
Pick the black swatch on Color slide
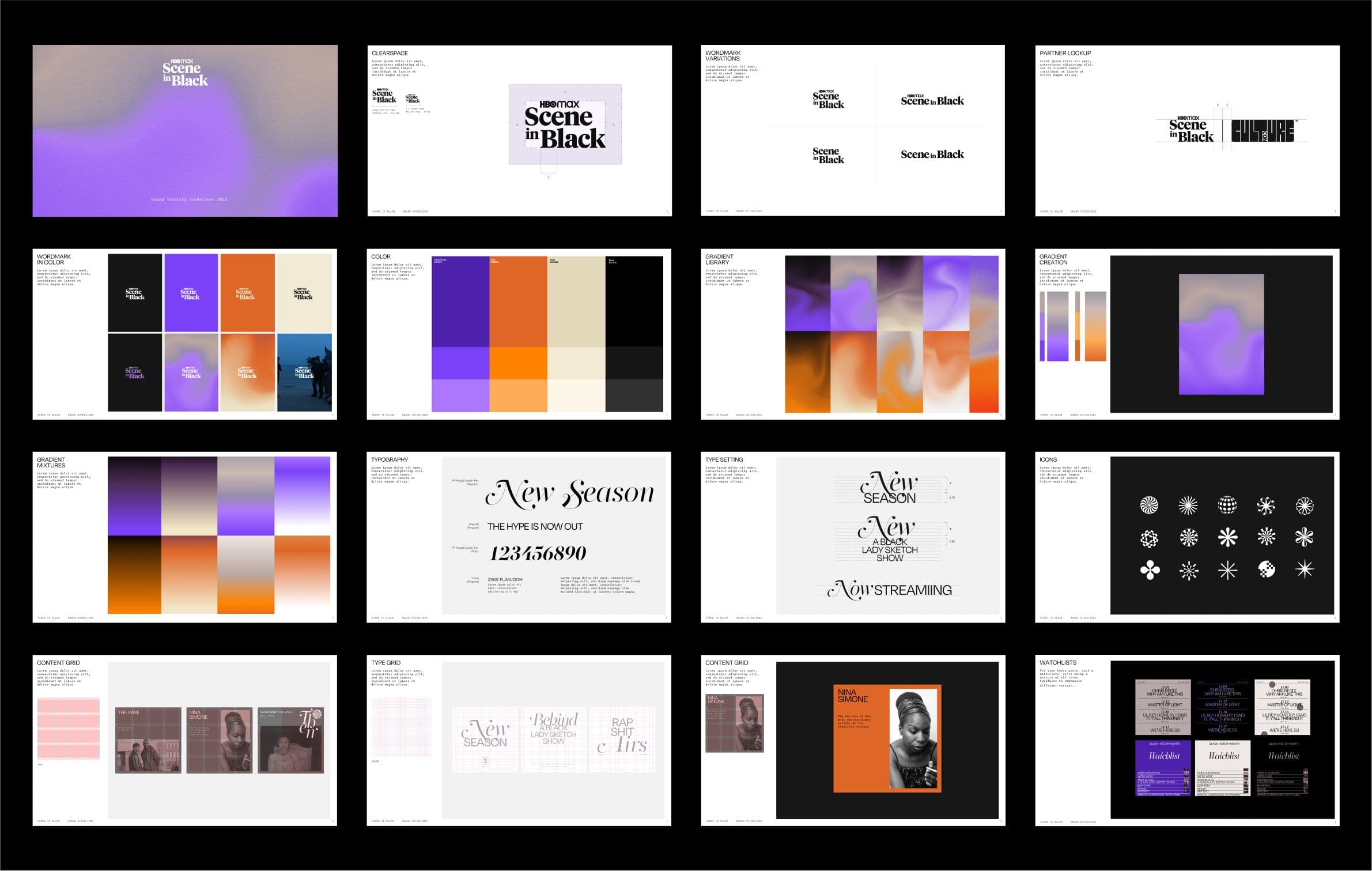click(x=634, y=301)
